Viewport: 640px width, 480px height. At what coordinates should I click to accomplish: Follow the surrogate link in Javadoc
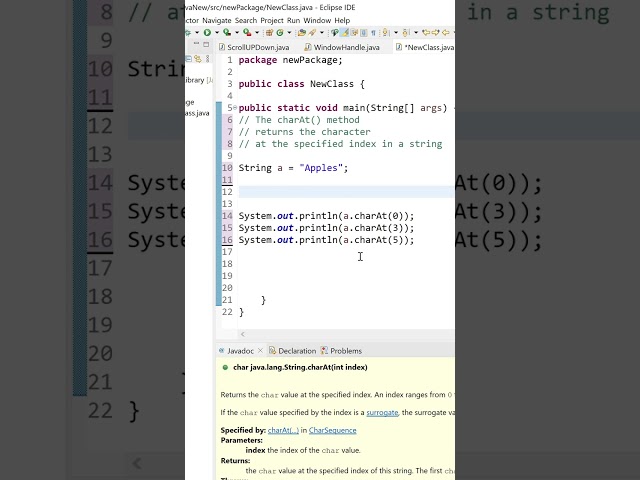click(382, 412)
